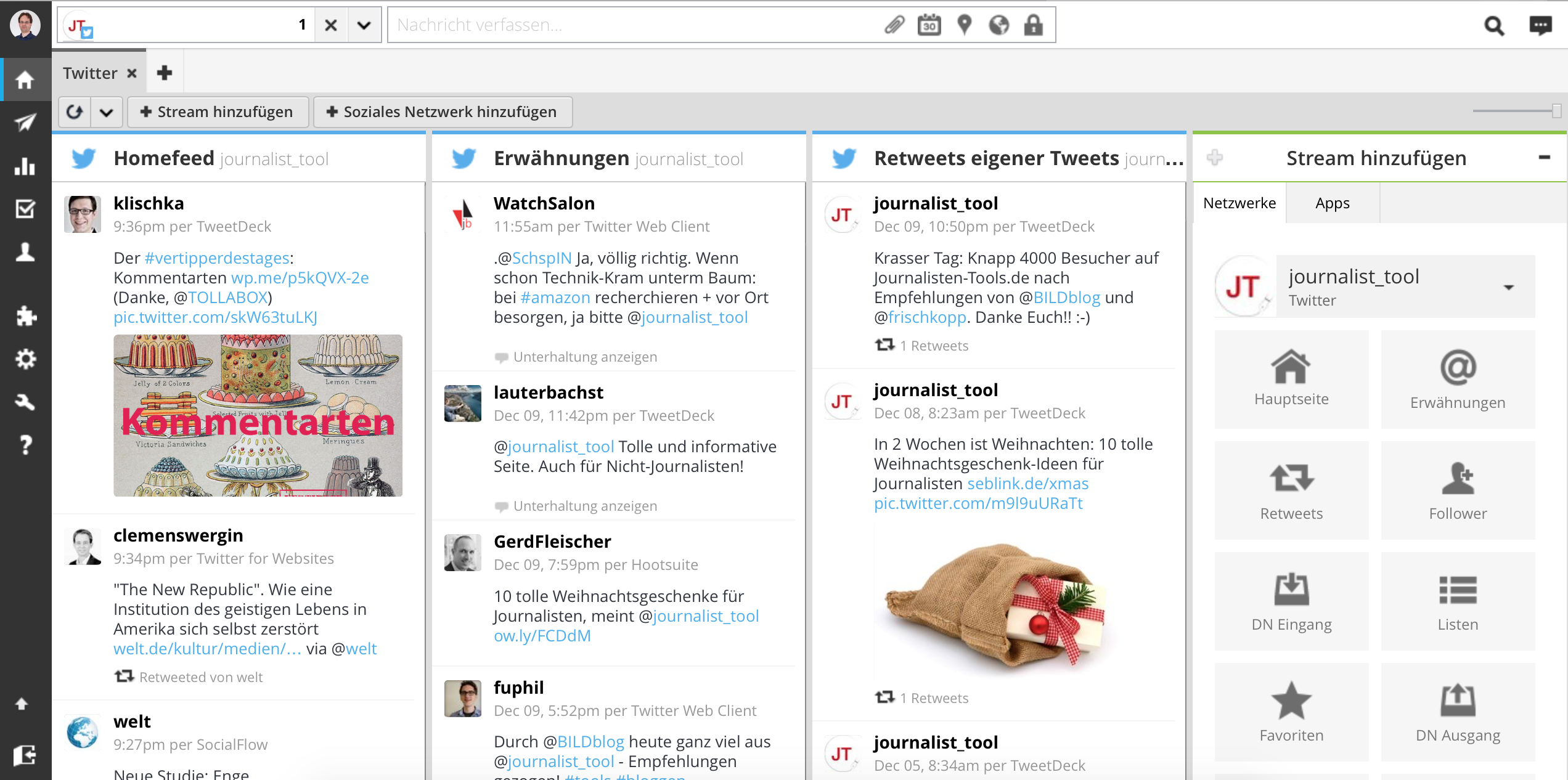
Task: Add the Follower stream tile
Action: pyautogui.click(x=1458, y=490)
